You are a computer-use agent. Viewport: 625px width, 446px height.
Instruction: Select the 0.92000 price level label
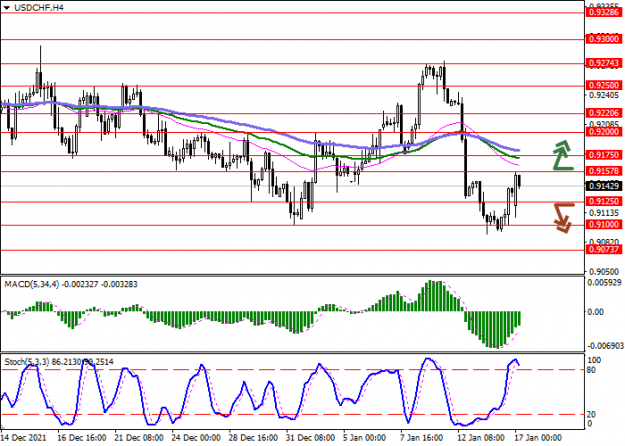pyautogui.click(x=604, y=132)
